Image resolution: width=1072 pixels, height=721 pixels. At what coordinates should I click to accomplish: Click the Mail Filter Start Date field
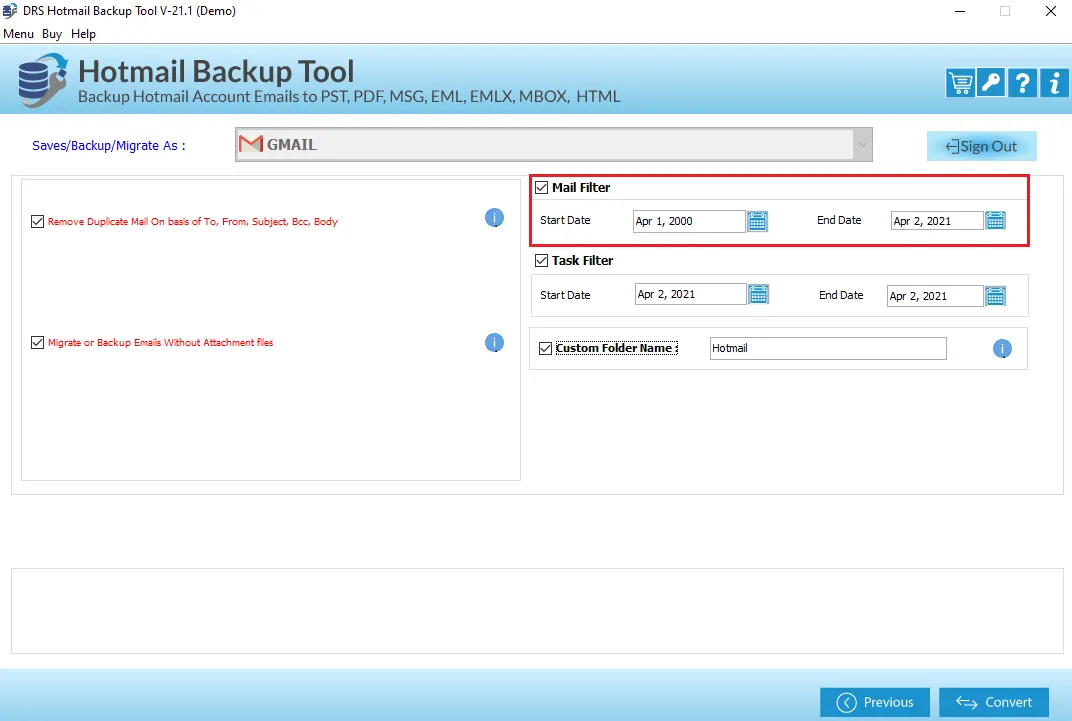[x=689, y=221]
